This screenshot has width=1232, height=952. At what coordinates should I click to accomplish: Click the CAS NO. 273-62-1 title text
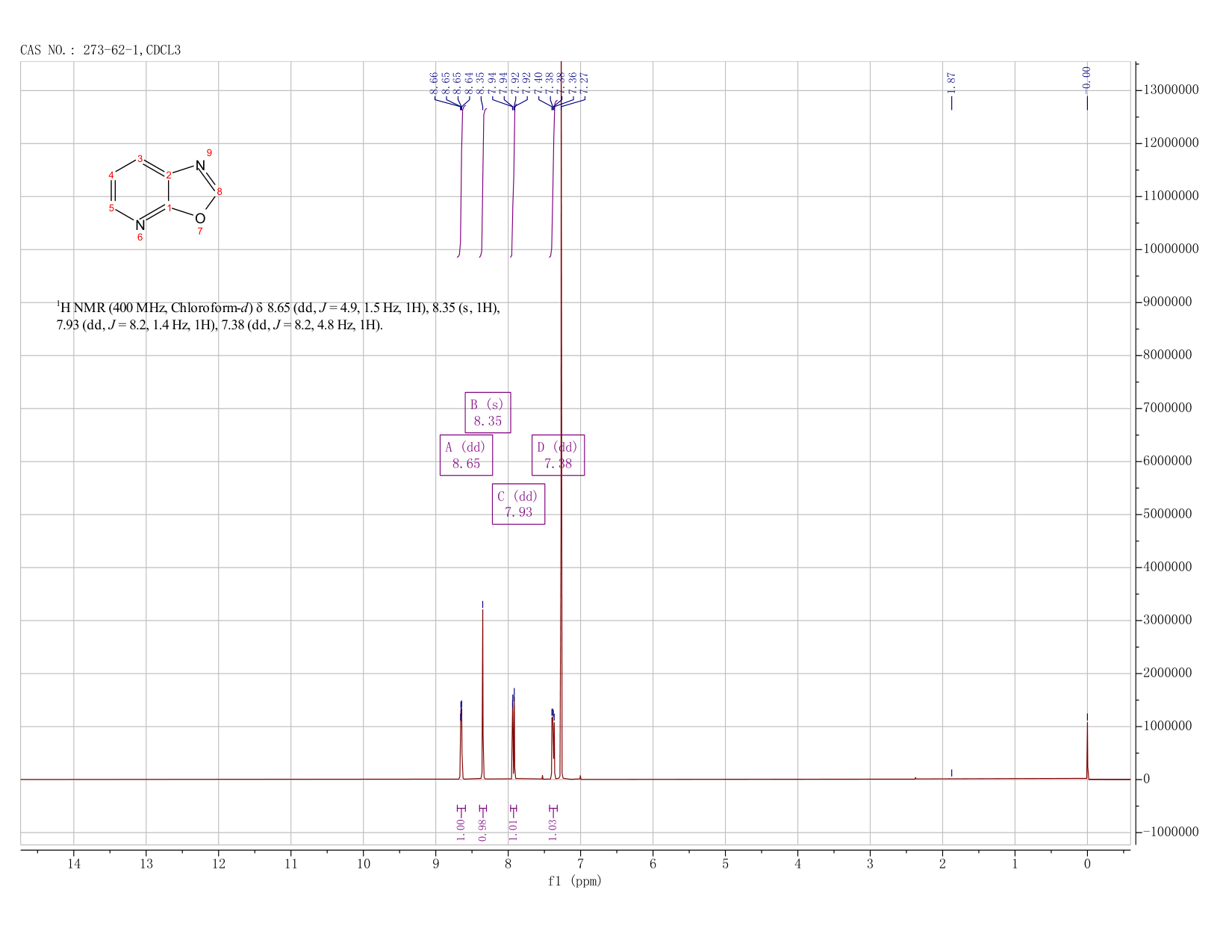(x=100, y=50)
